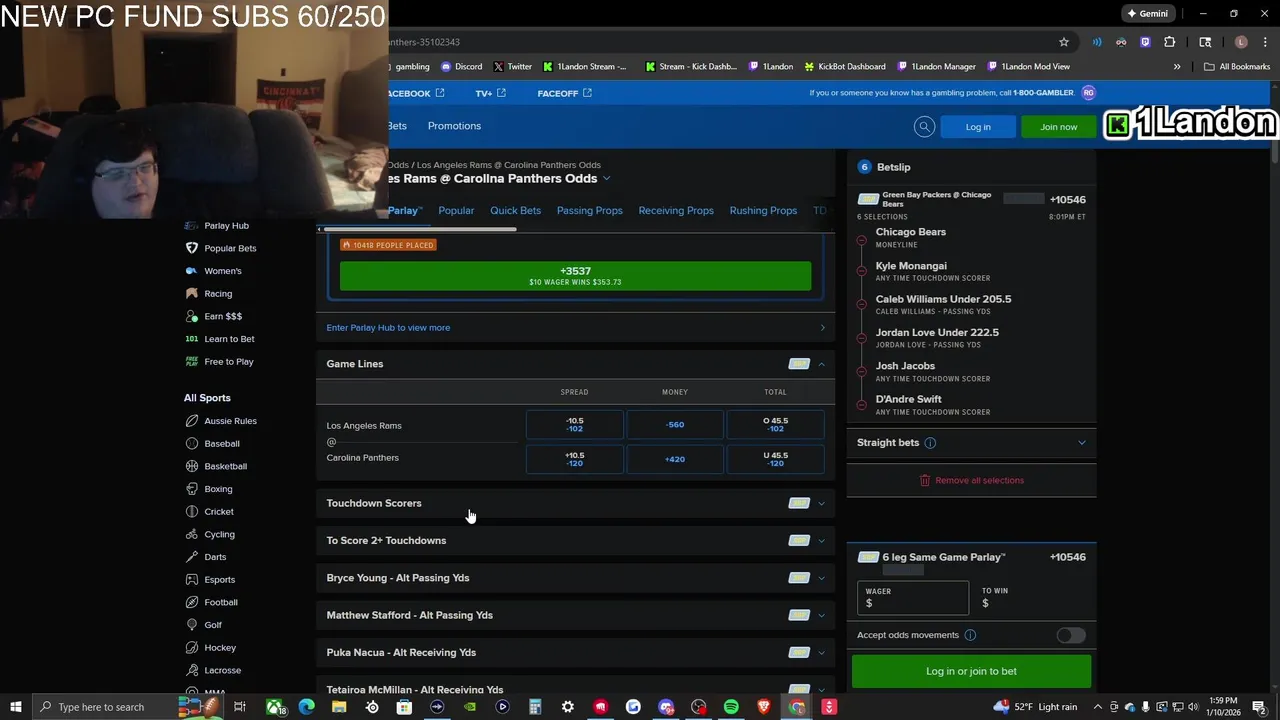
Task: Toggle Accept odds movements switch
Action: [1071, 635]
